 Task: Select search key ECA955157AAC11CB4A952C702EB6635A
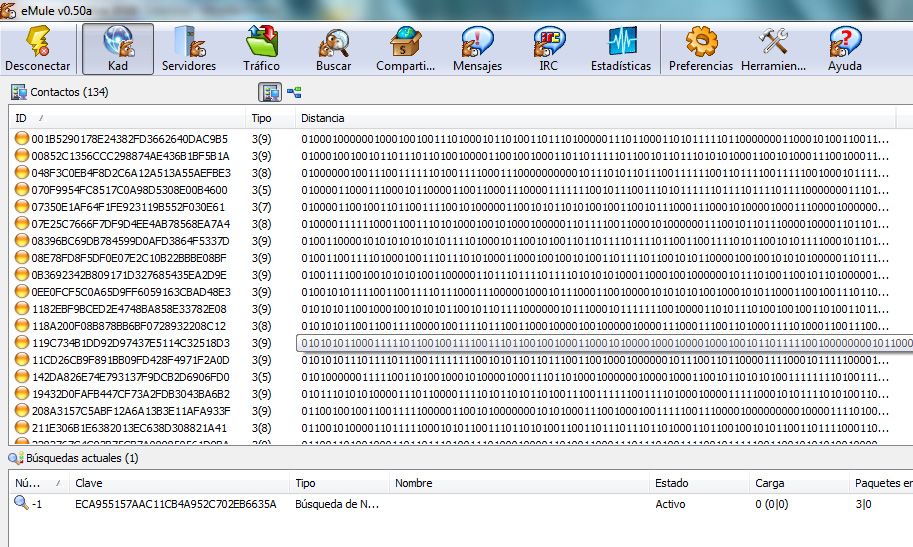click(x=176, y=504)
